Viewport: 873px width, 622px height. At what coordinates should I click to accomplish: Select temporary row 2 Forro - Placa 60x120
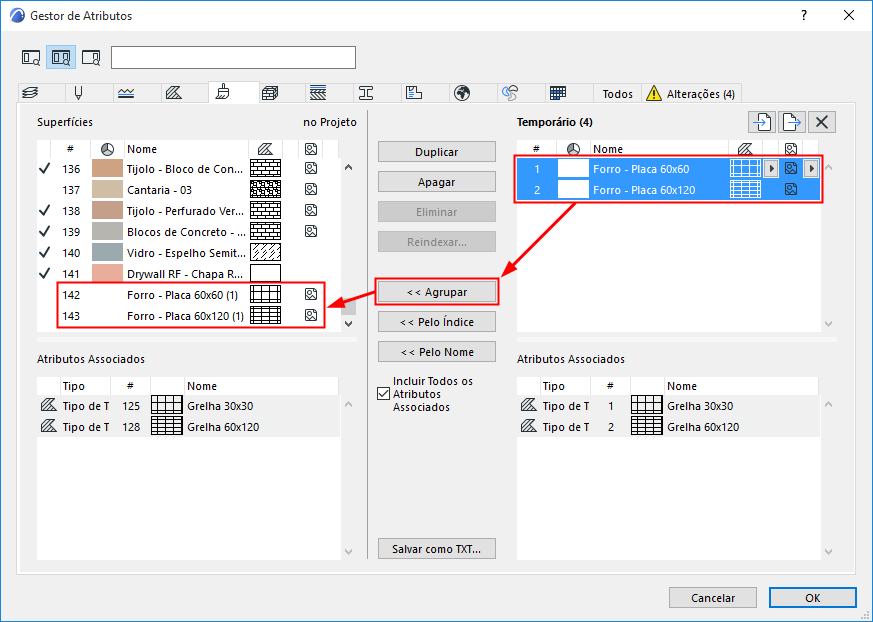tap(668, 190)
